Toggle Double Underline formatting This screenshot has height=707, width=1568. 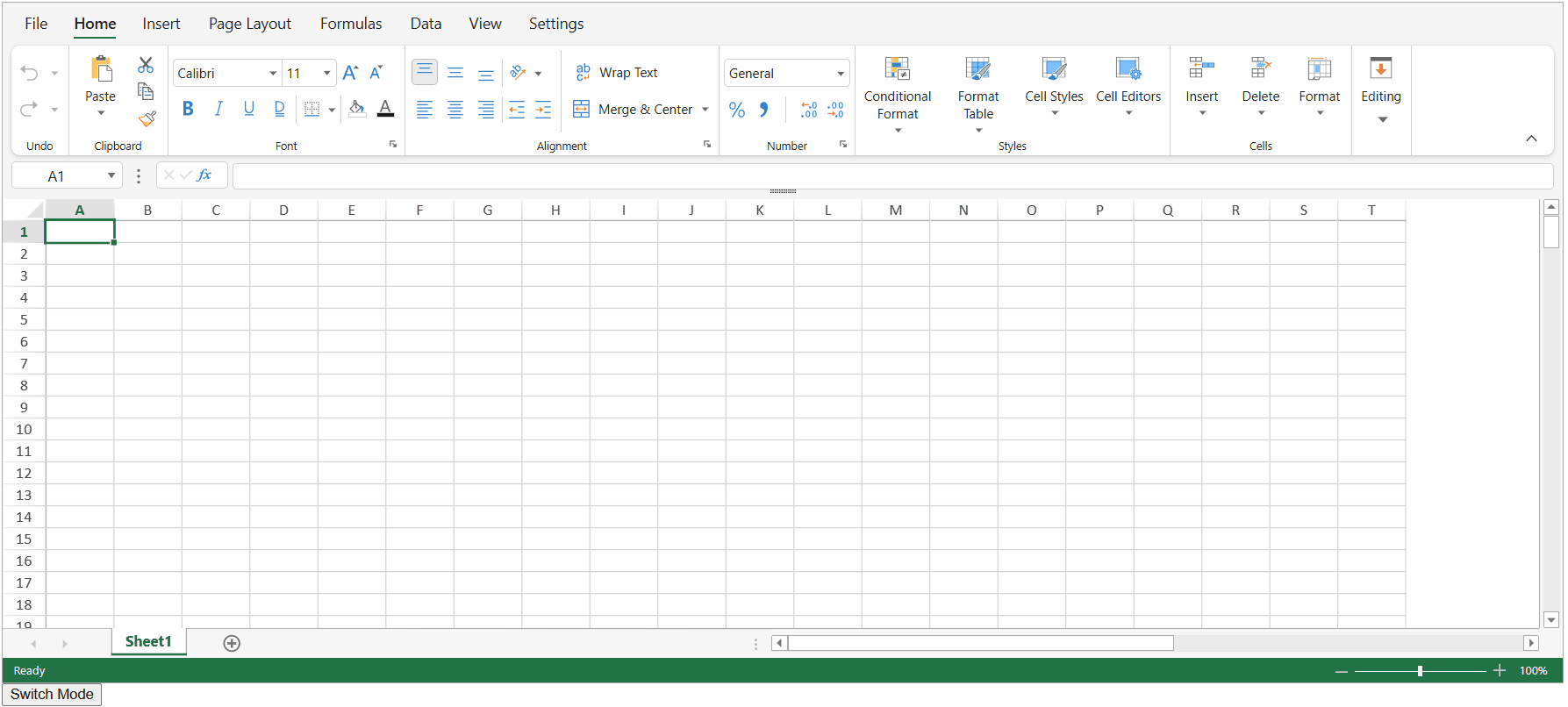pos(280,109)
